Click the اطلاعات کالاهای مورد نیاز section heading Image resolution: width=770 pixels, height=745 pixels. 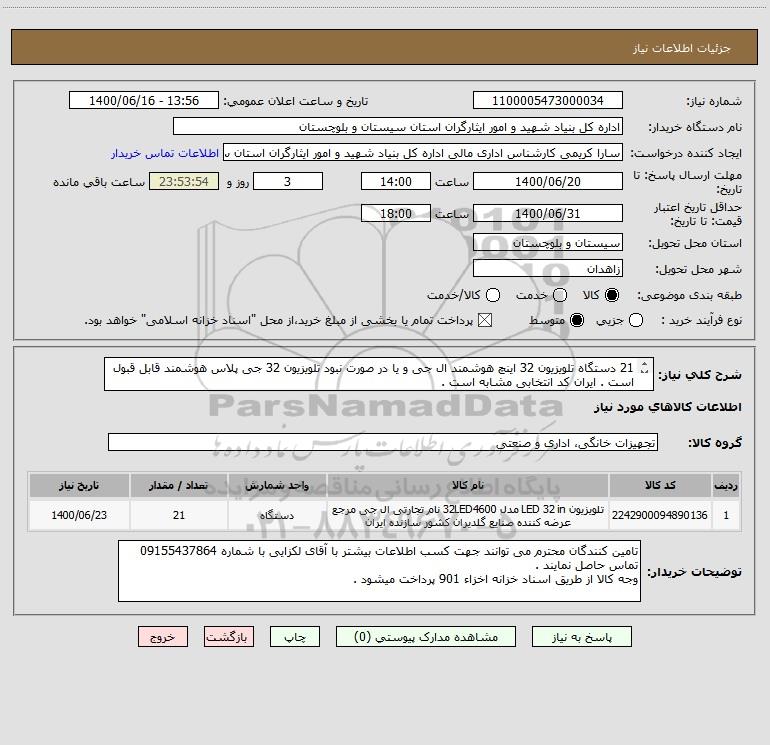(x=668, y=407)
